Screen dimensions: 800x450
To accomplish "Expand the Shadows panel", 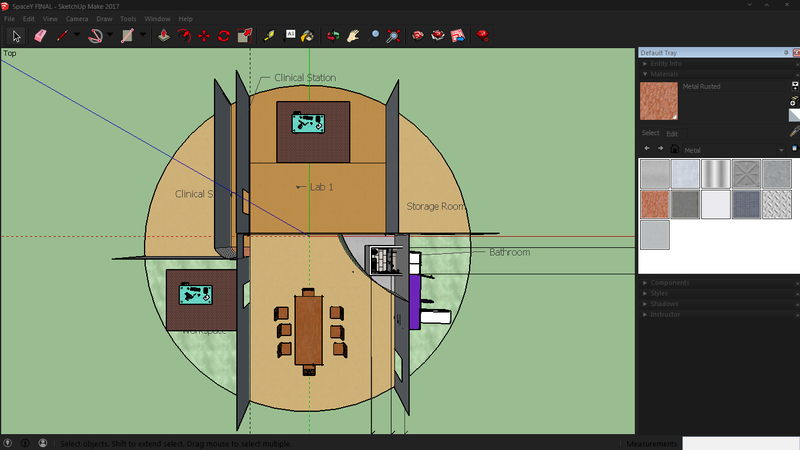I will point(664,304).
